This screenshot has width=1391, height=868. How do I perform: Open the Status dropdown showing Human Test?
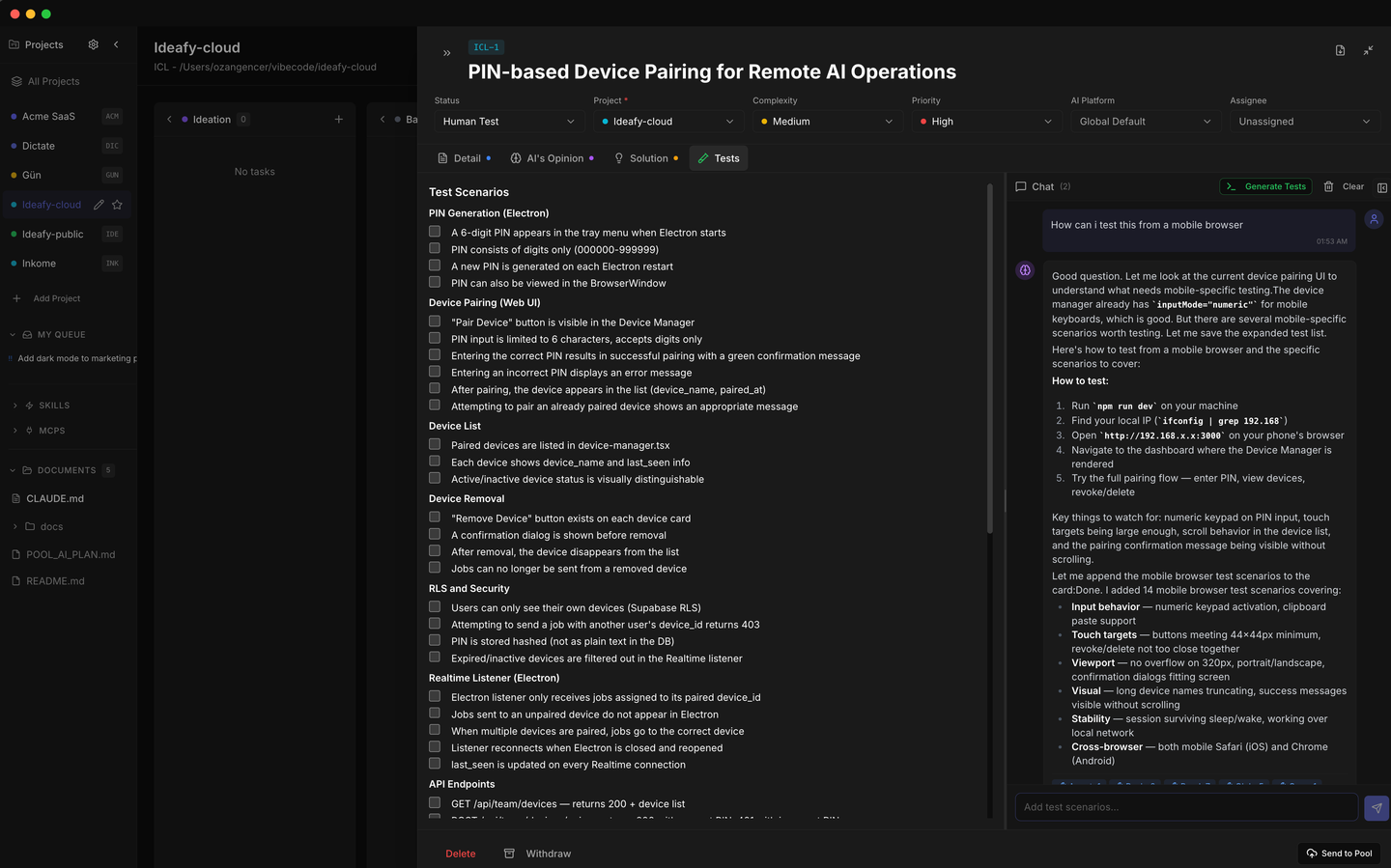(508, 122)
